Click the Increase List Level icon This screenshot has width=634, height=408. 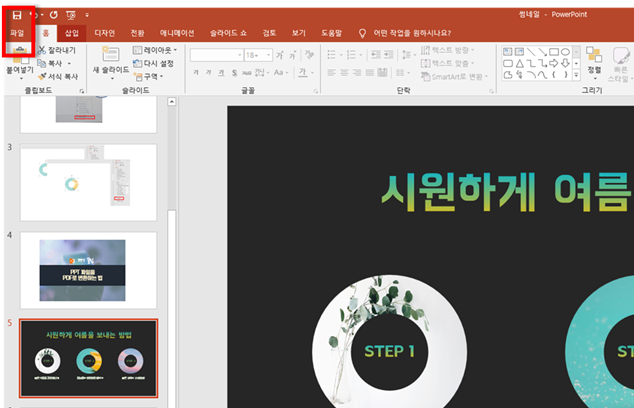[389, 55]
